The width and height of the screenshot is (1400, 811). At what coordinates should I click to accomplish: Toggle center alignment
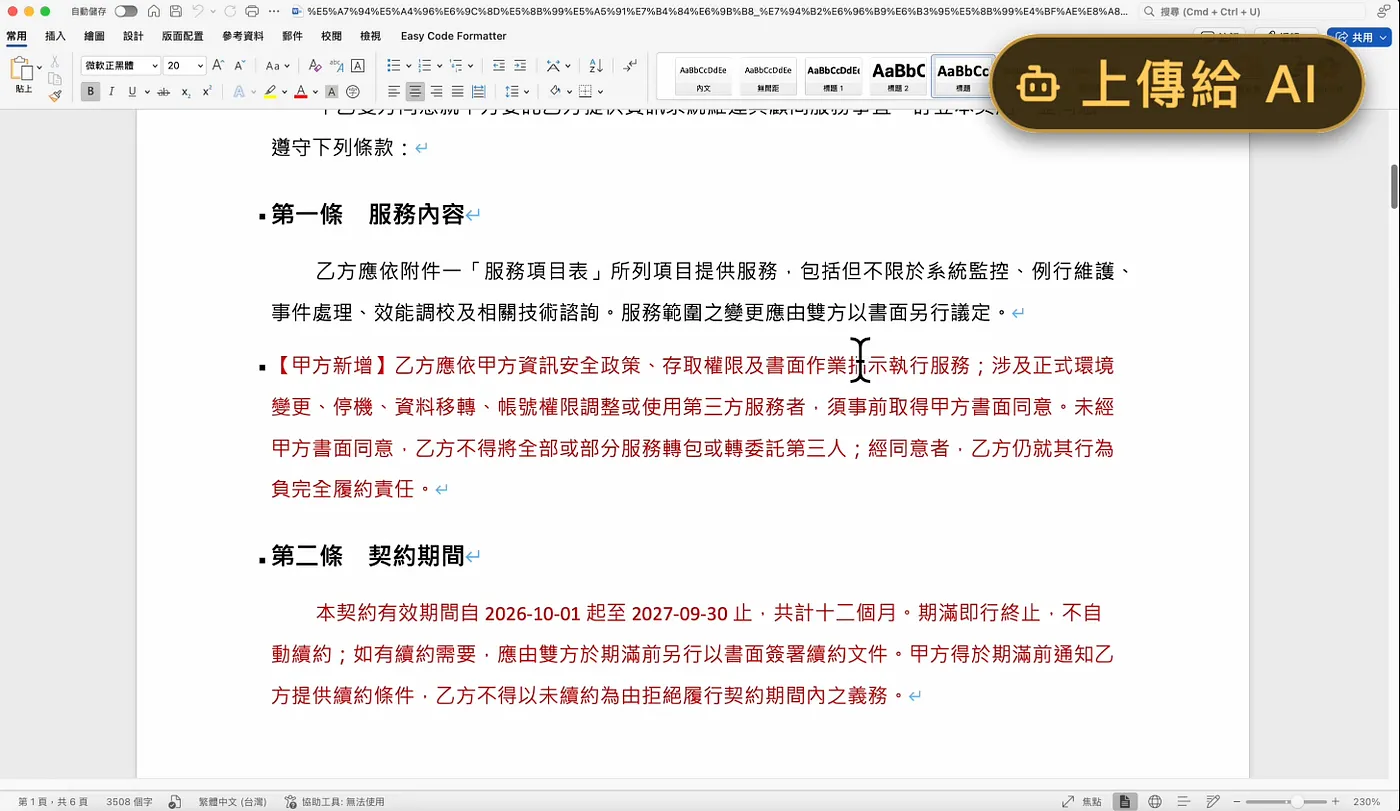[x=415, y=91]
